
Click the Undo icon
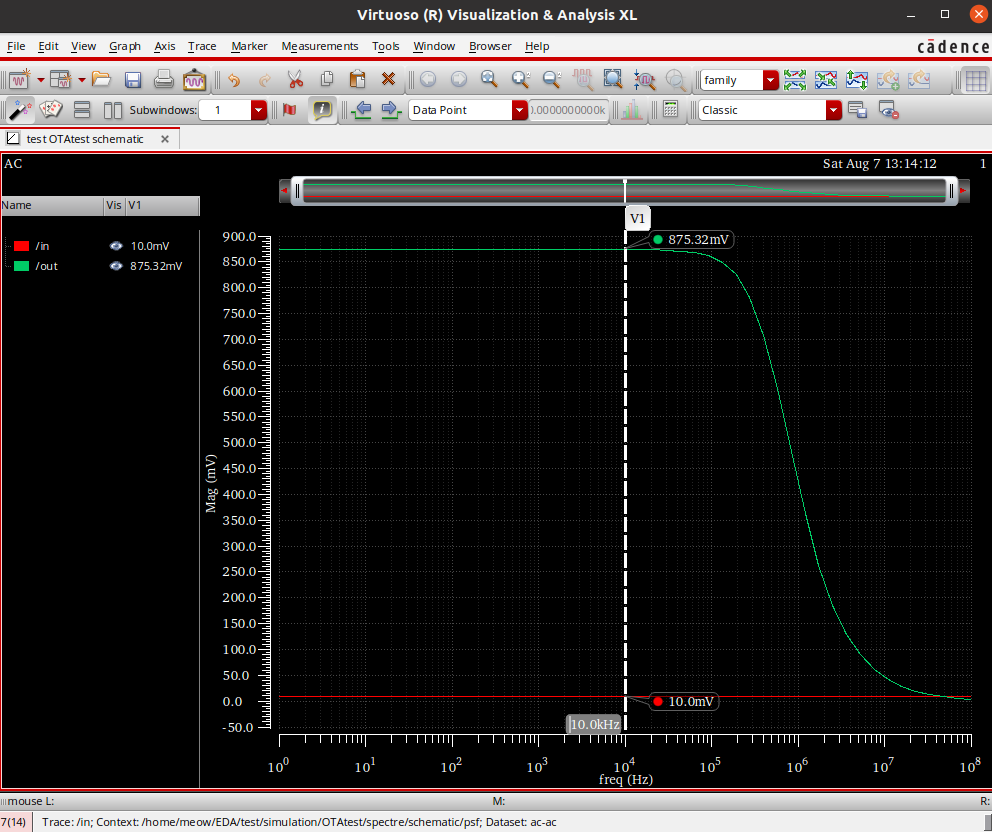pos(235,79)
